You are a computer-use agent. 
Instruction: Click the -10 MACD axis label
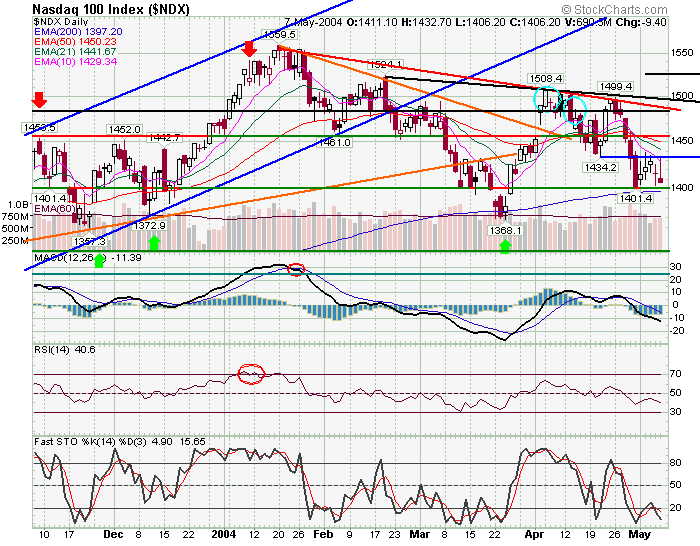point(678,318)
